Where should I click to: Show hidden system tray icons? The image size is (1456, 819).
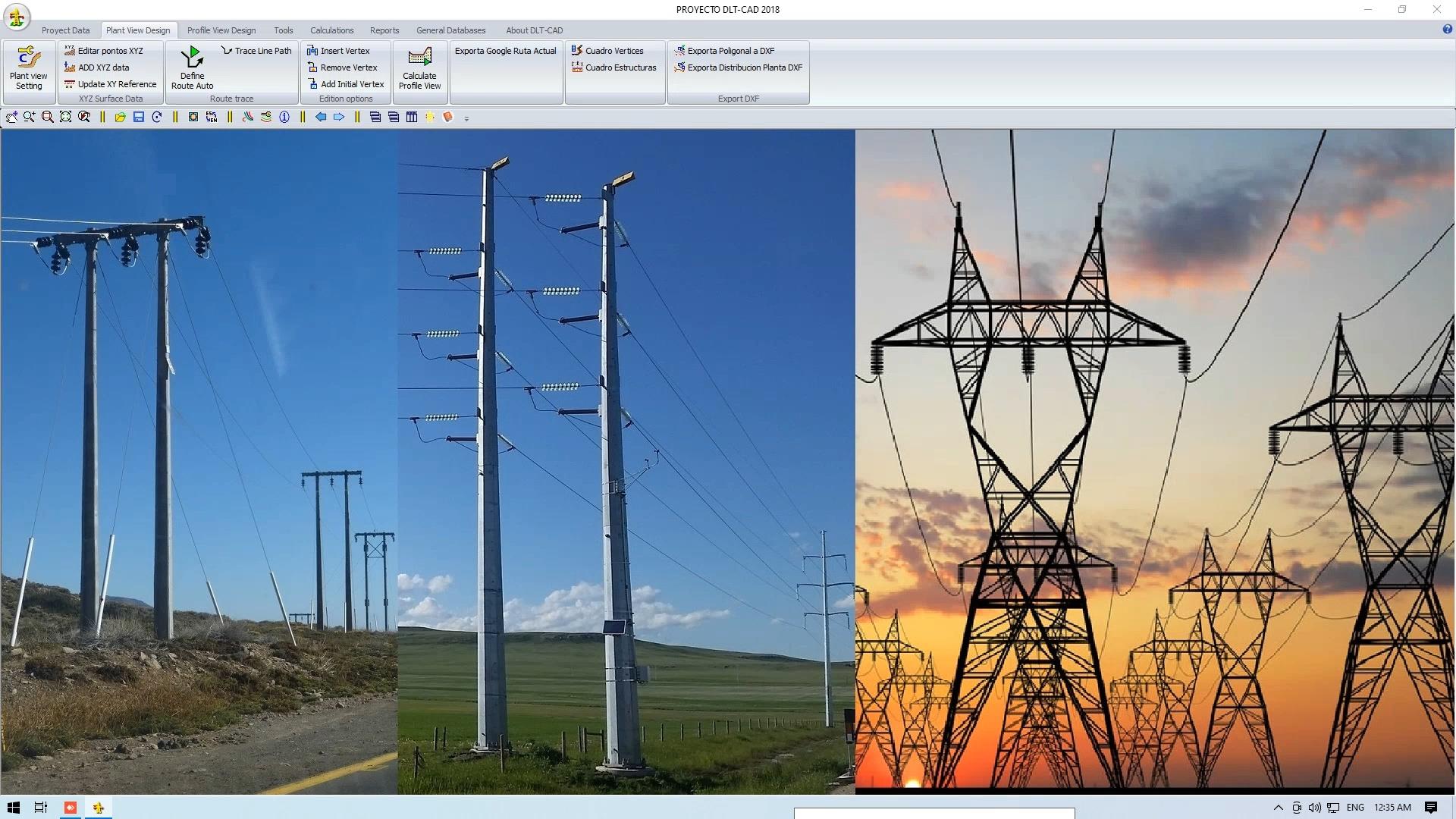[1278, 808]
